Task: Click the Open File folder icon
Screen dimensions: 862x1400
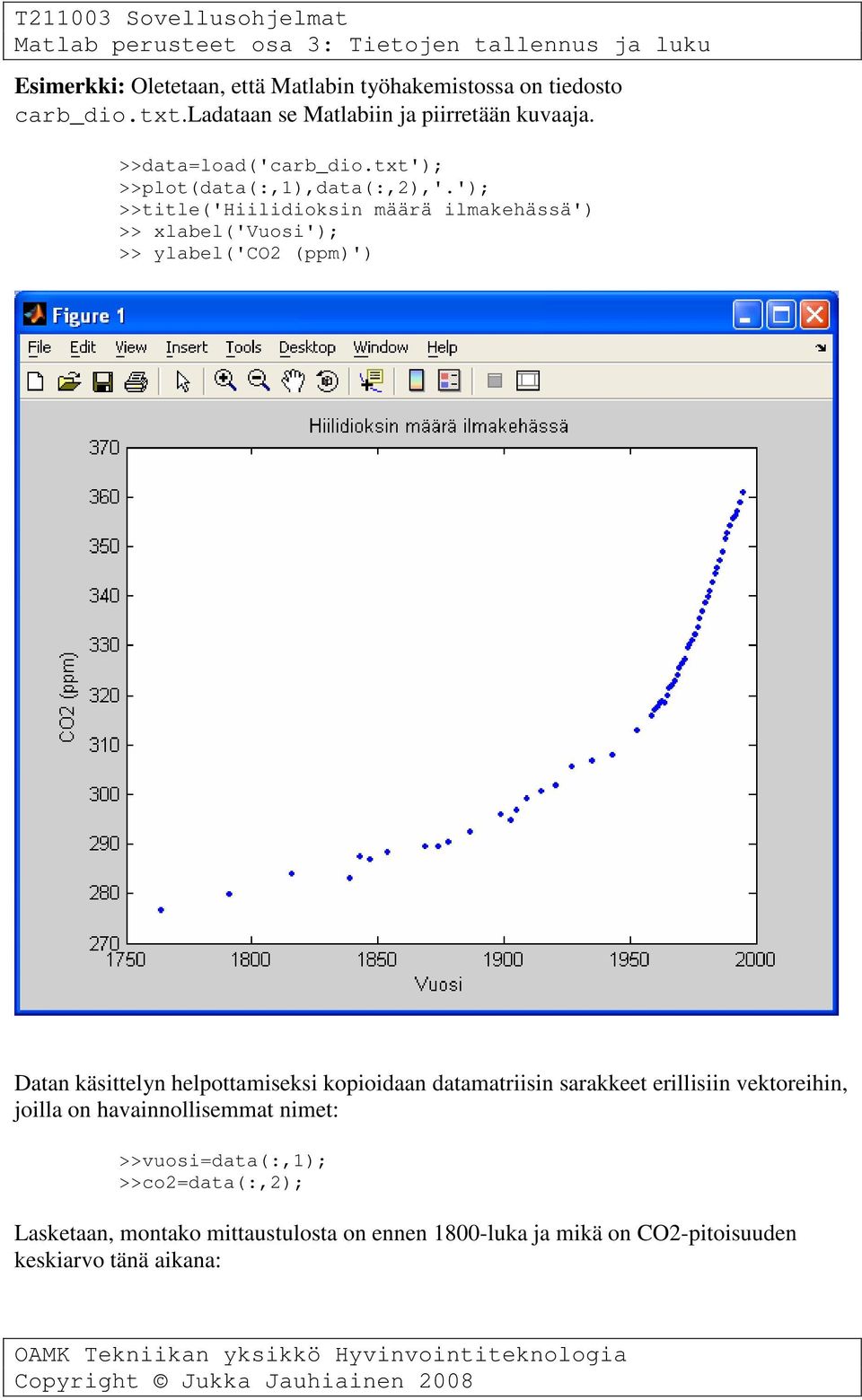Action: (x=68, y=381)
